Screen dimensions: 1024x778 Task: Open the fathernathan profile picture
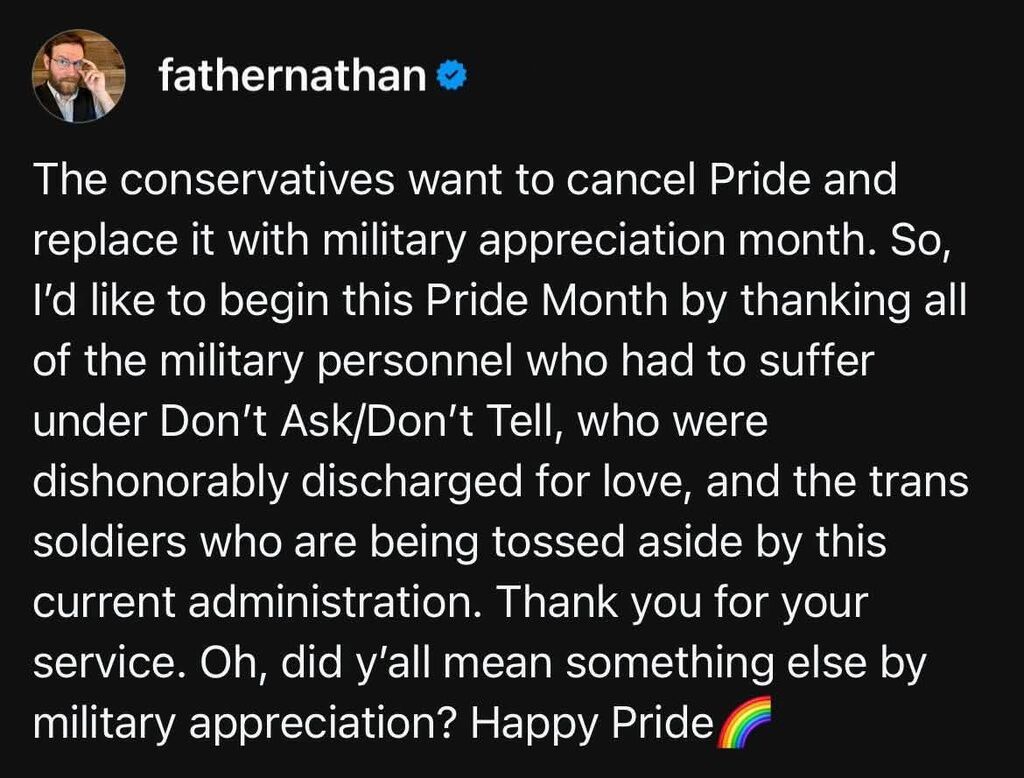(78, 76)
